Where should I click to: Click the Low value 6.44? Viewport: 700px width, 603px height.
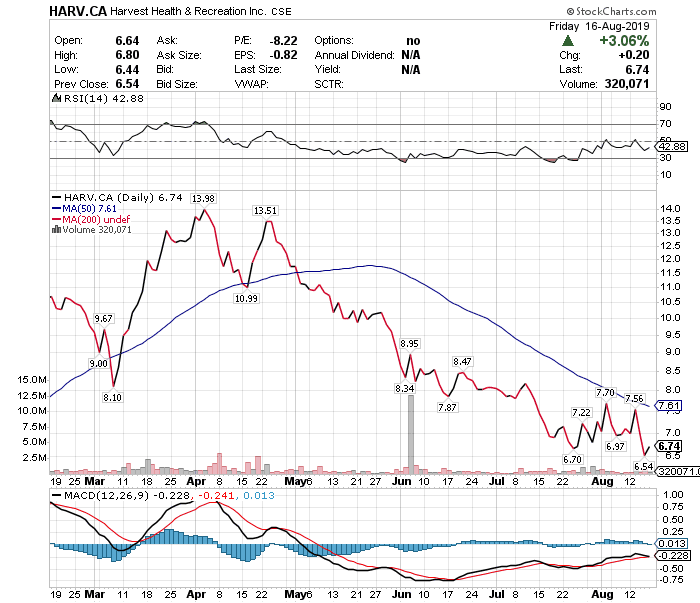click(127, 70)
